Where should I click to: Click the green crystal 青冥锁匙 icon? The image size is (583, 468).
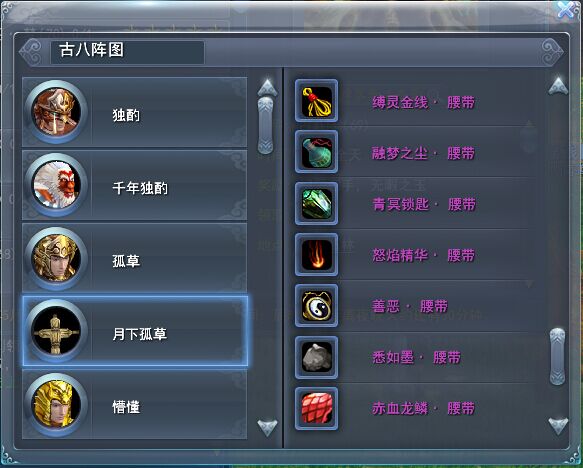[x=316, y=203]
